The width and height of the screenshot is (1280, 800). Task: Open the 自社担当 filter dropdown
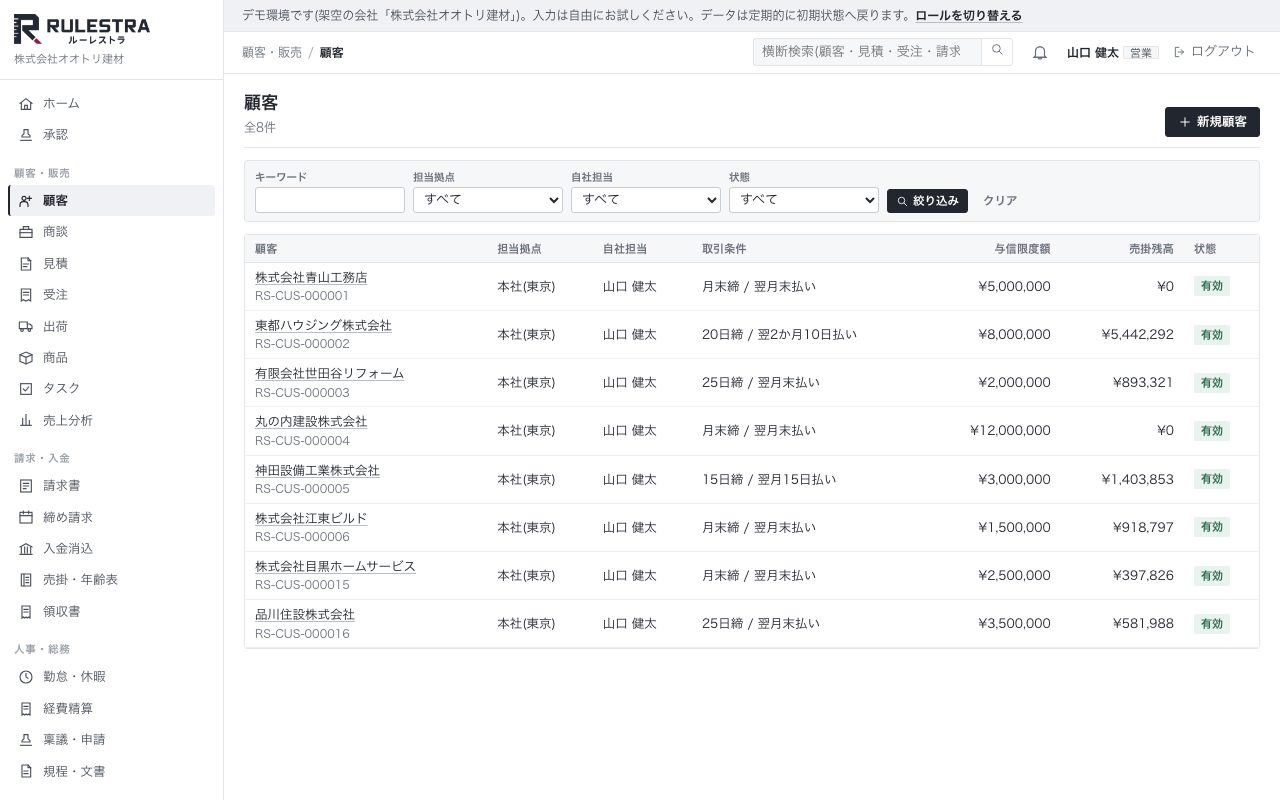coord(646,200)
